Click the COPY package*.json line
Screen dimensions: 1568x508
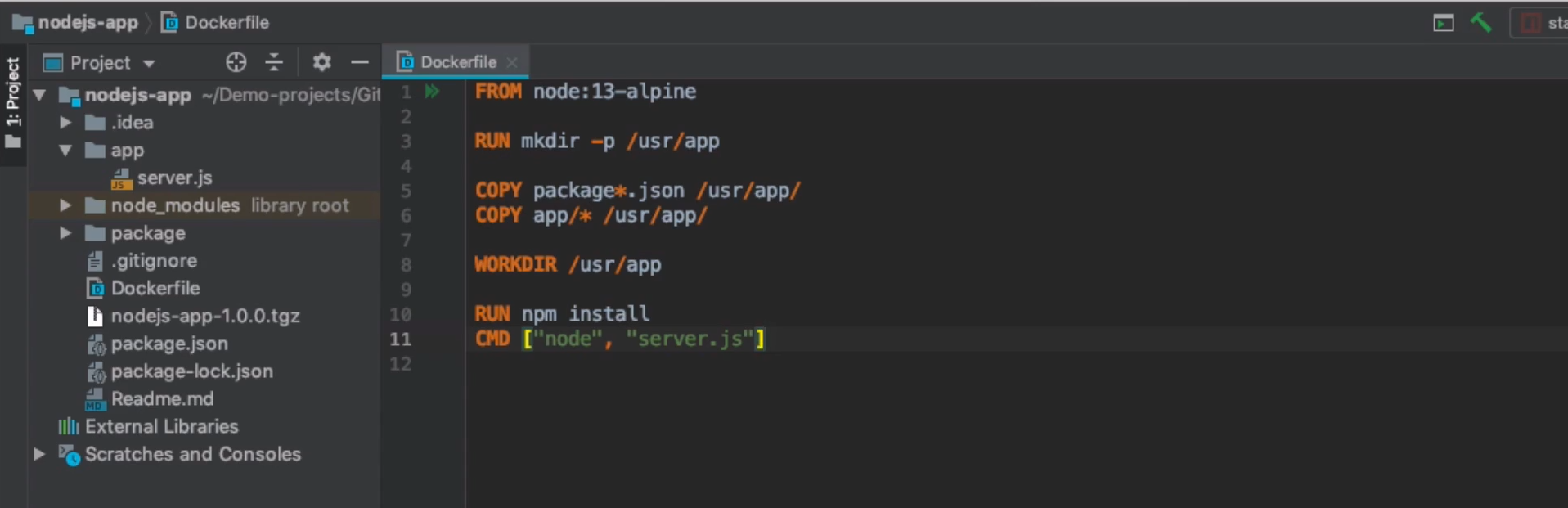pos(638,191)
